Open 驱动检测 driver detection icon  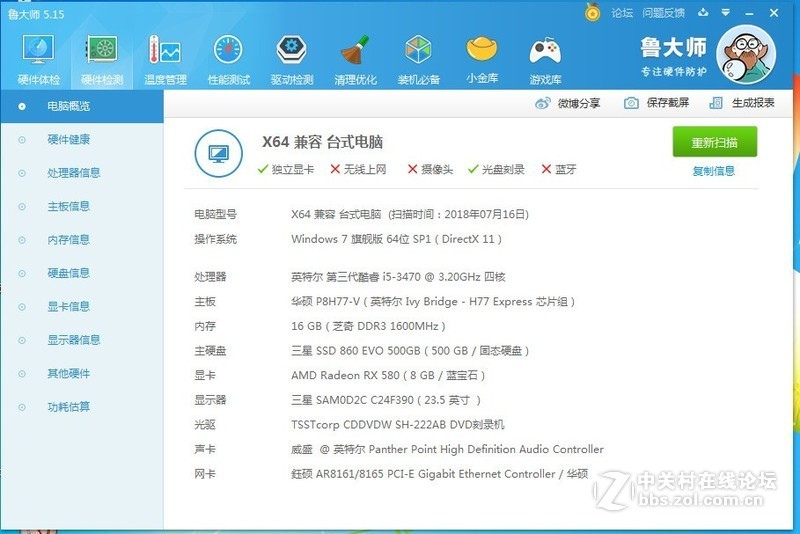click(292, 59)
